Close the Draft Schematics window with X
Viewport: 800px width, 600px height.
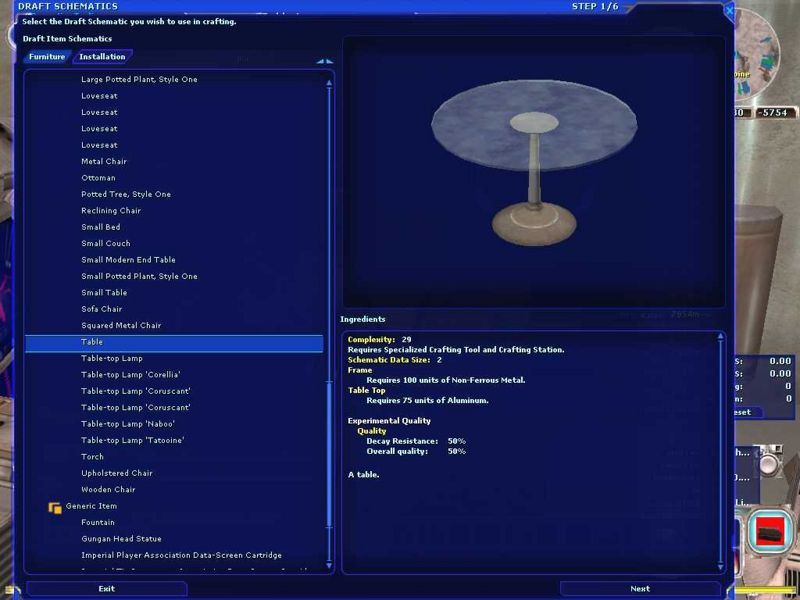tap(728, 11)
